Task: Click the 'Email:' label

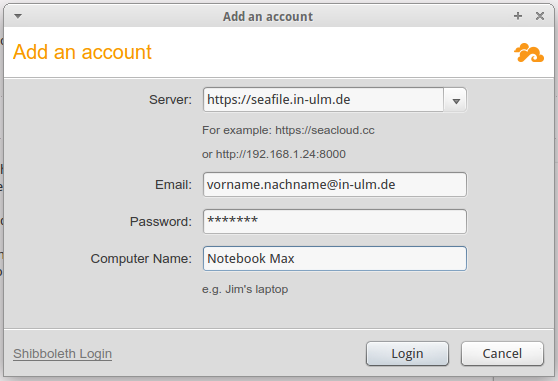Action: (173, 185)
